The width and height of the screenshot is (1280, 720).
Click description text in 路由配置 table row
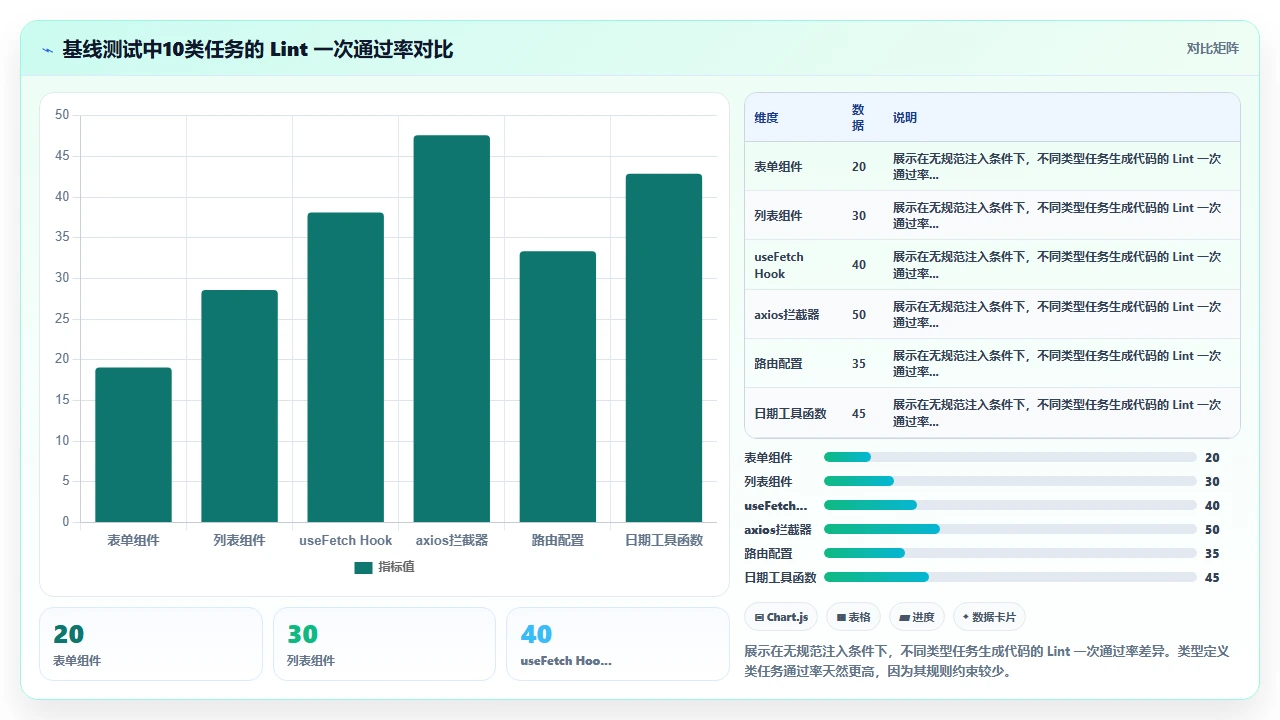[1057, 363]
